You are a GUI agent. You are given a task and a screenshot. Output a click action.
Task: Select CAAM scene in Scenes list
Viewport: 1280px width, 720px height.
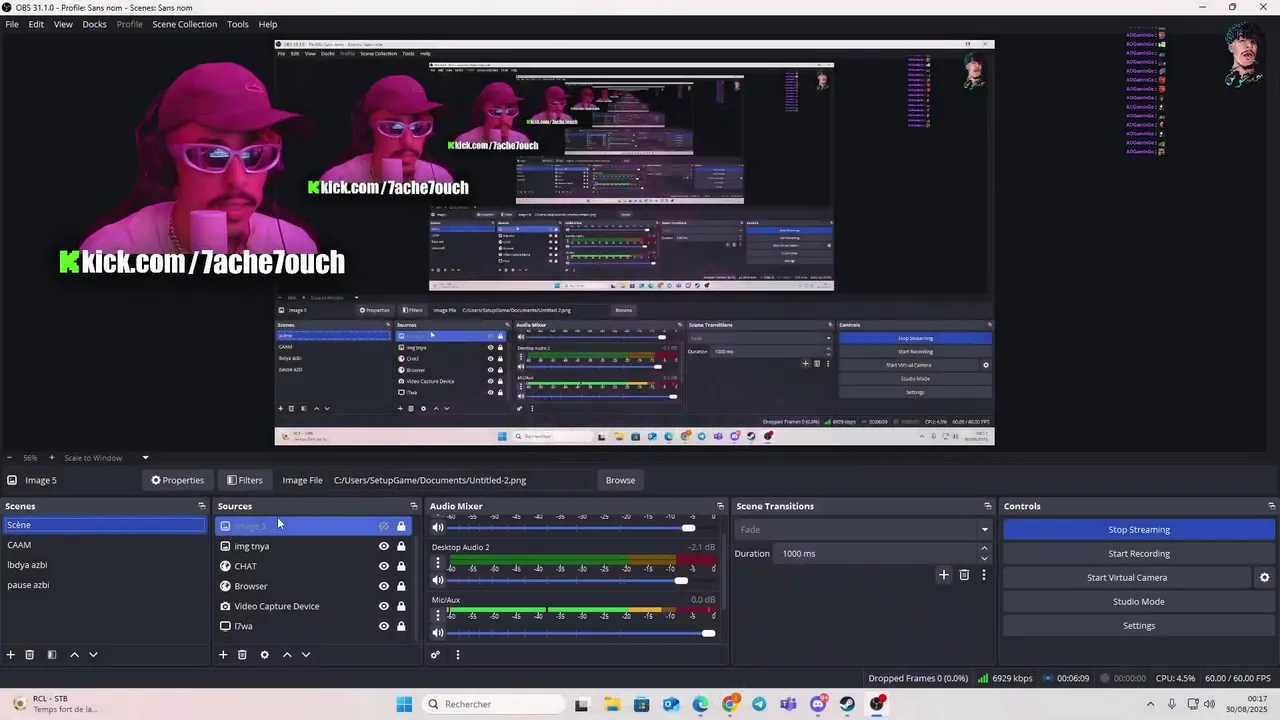104,545
